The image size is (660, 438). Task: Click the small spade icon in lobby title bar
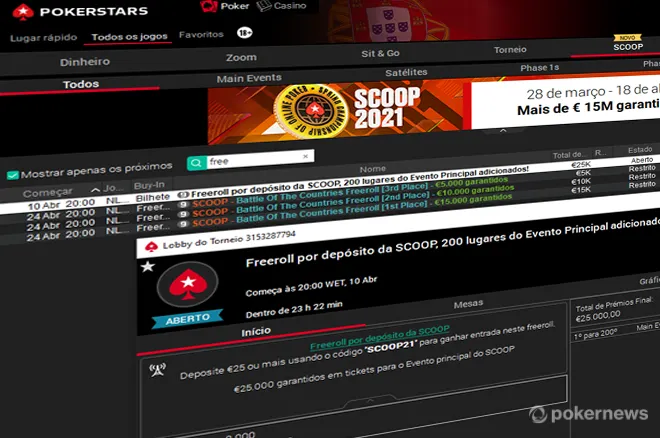[151, 247]
